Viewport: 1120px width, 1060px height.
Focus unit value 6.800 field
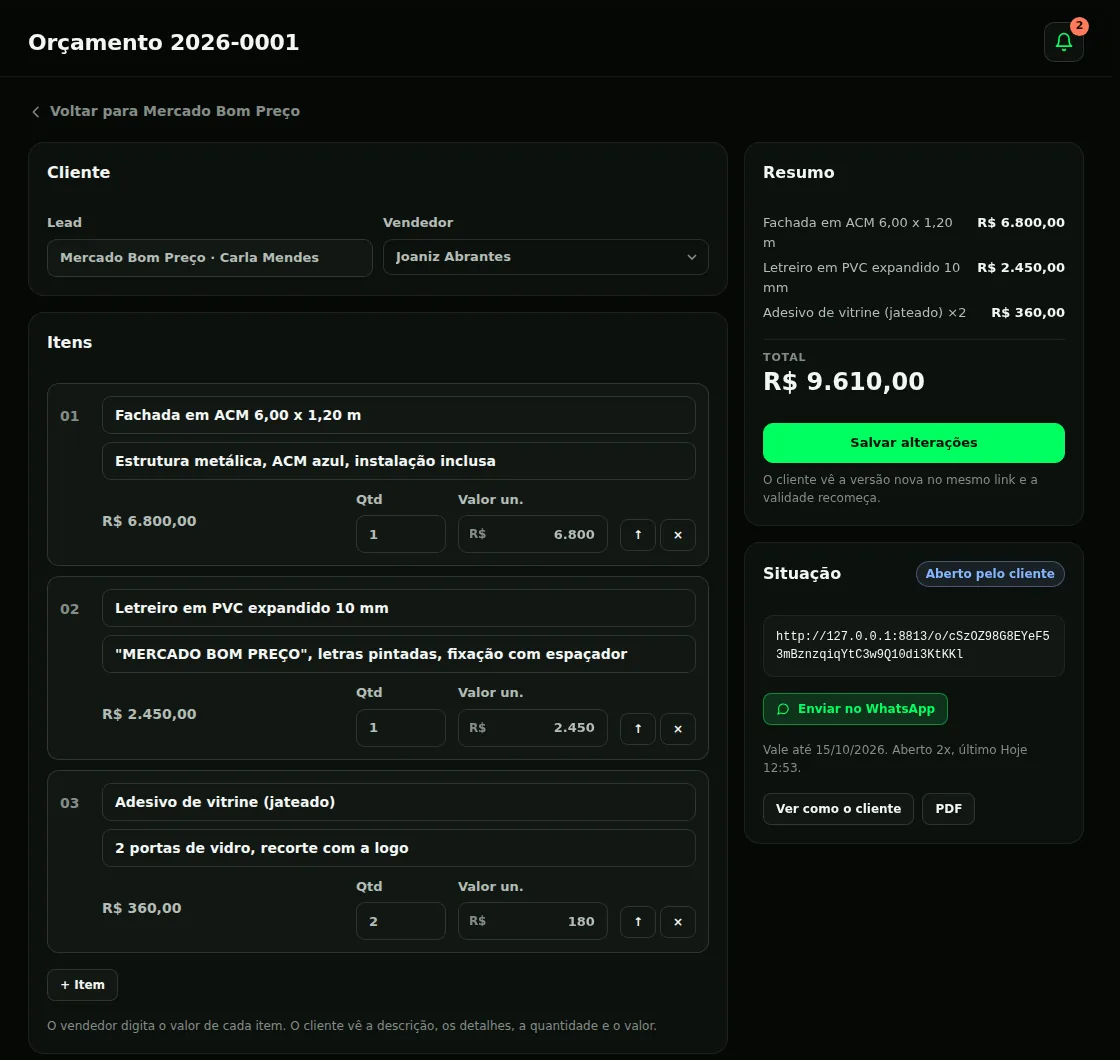(x=532, y=534)
